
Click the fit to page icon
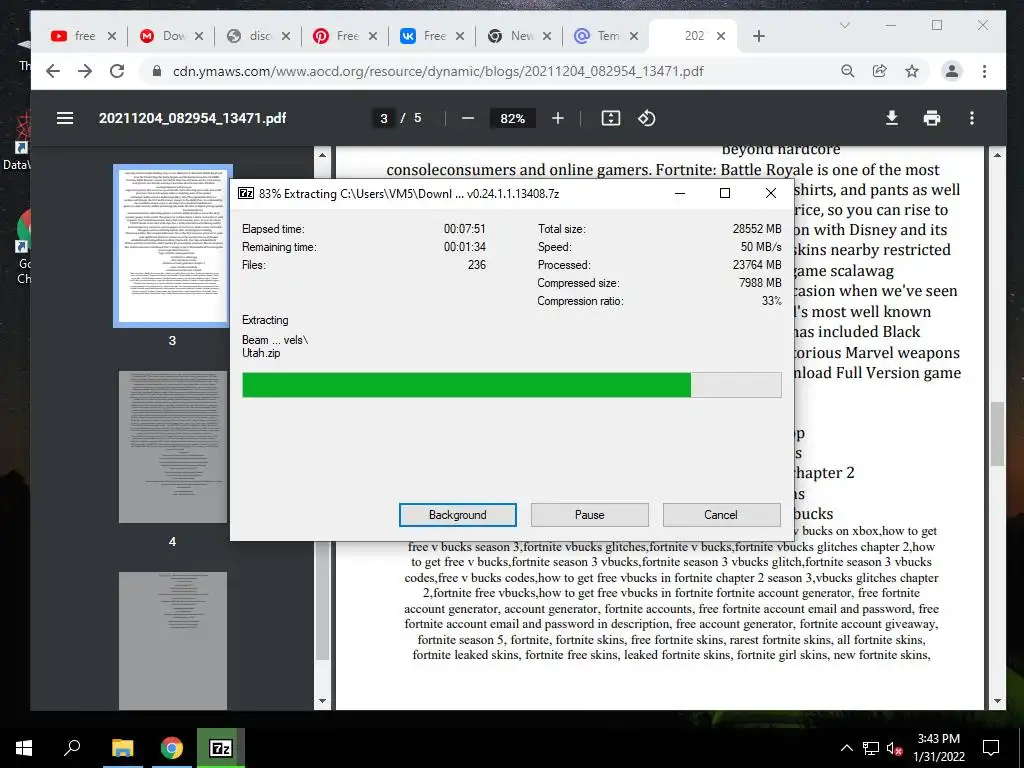pyautogui.click(x=611, y=118)
